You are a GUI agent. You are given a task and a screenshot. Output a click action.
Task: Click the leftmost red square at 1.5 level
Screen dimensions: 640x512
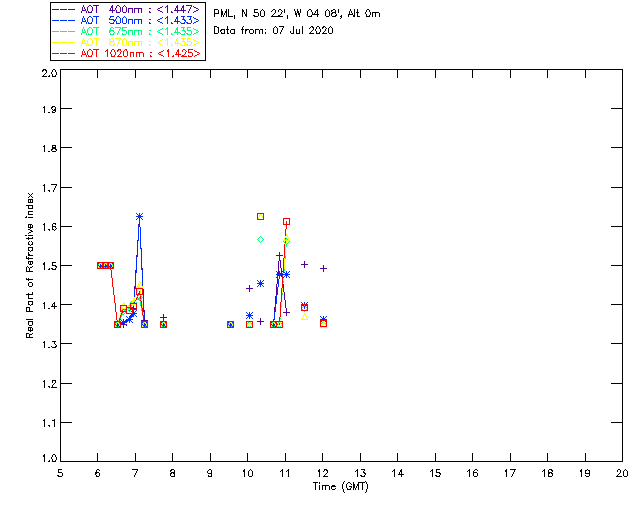(100, 265)
